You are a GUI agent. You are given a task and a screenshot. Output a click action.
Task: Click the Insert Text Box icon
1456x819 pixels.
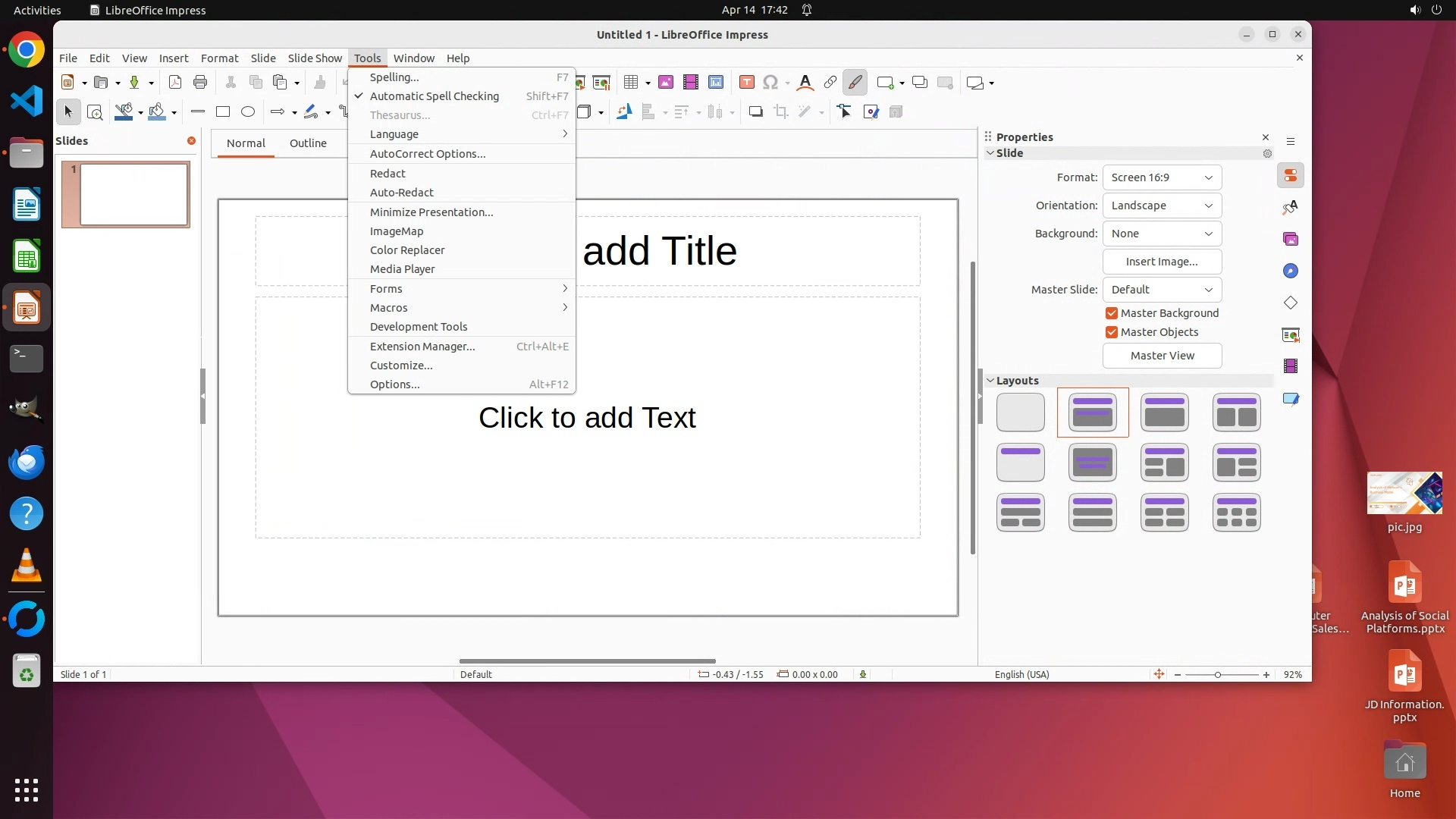tap(746, 83)
